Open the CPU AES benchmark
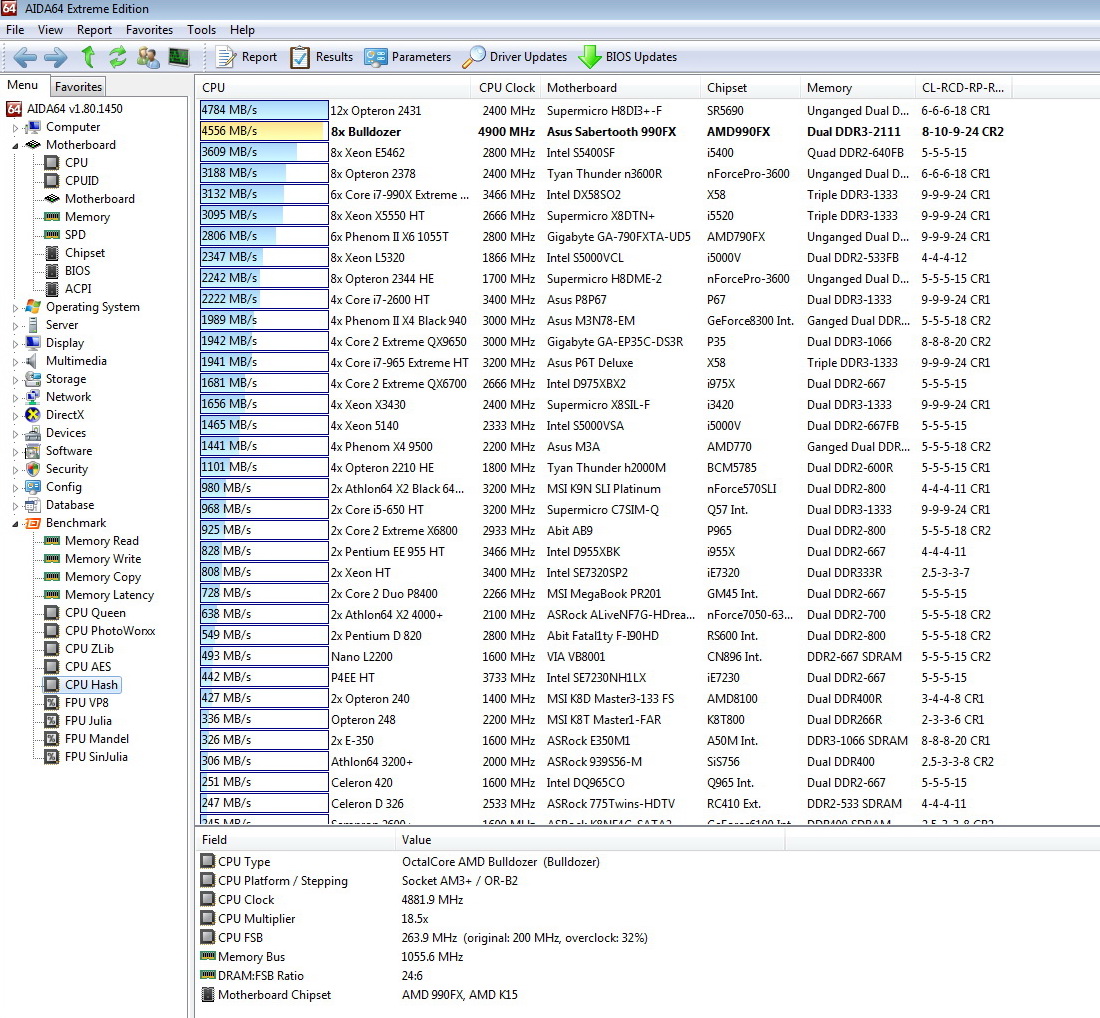Image resolution: width=1100 pixels, height=1018 pixels. click(x=88, y=667)
